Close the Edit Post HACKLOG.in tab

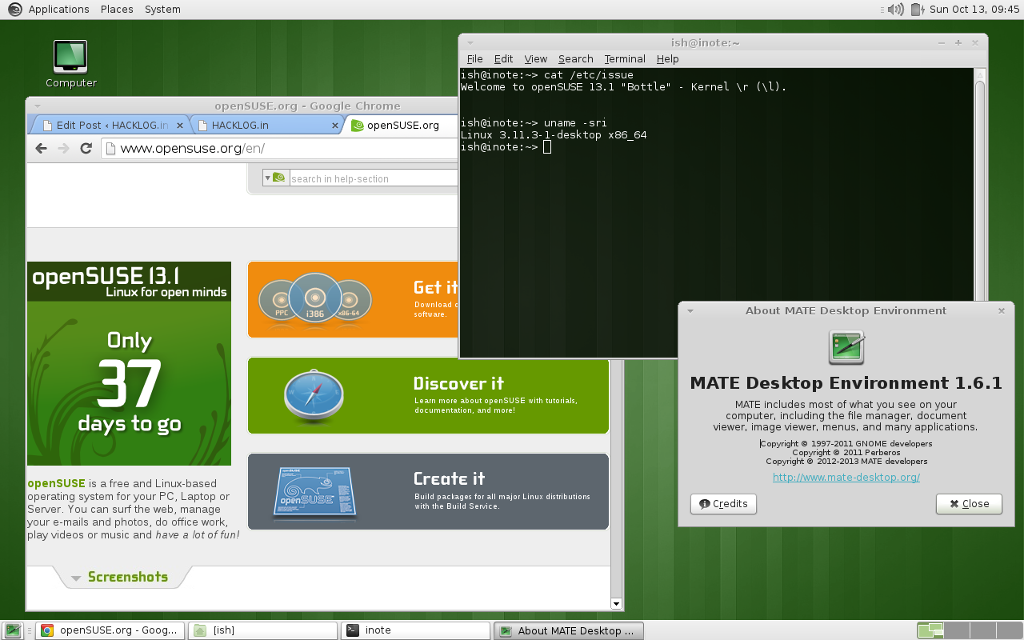180,125
